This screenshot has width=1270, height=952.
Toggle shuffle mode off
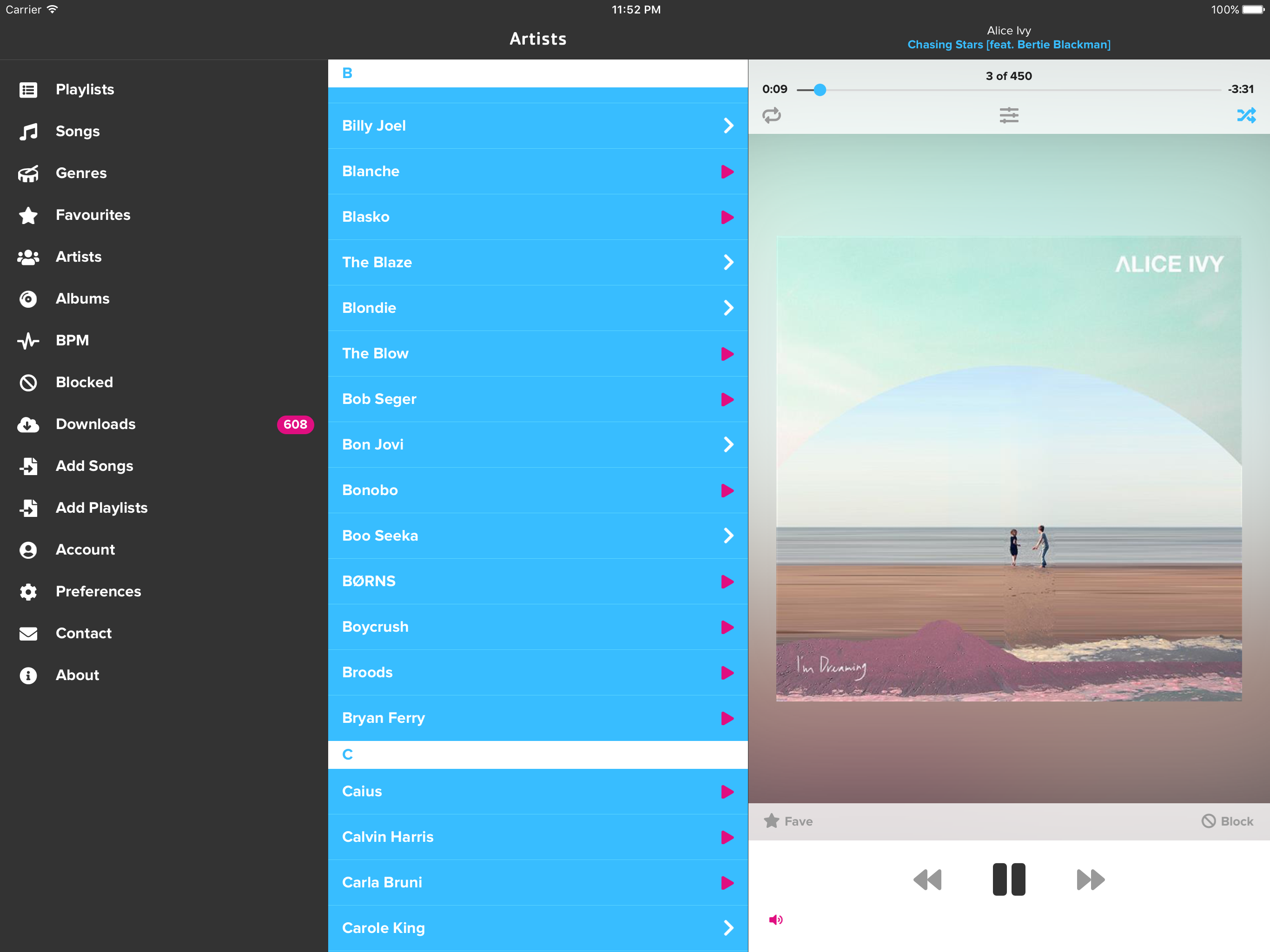(1246, 115)
